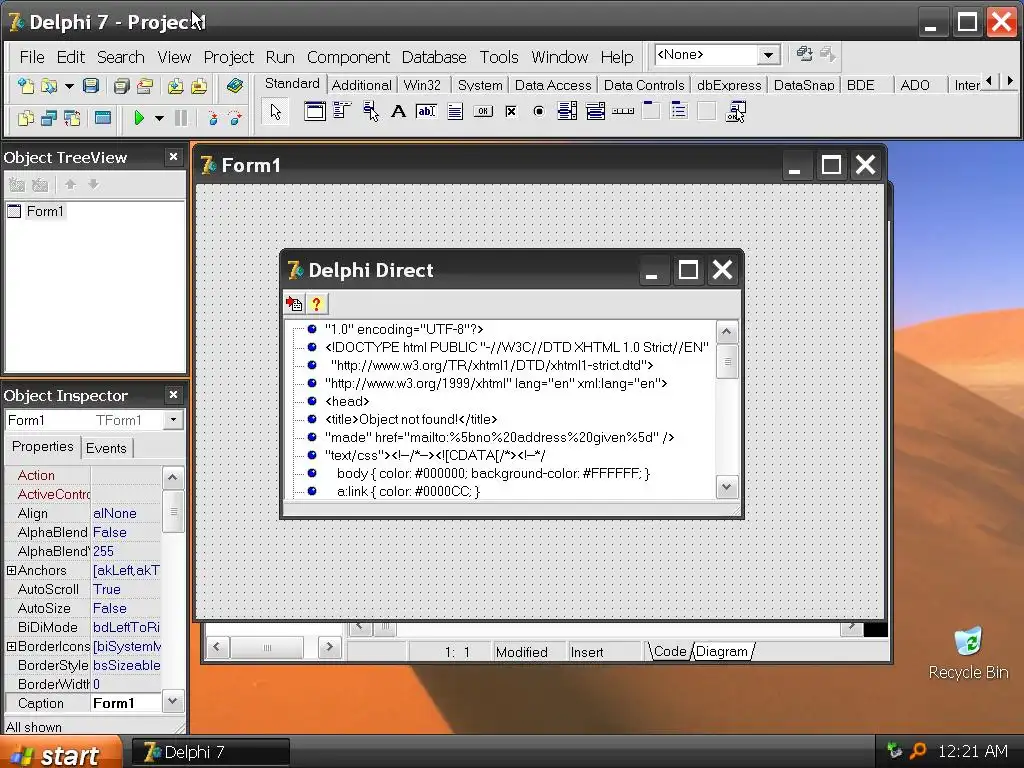This screenshot has height=768, width=1024.
Task: Click Remove file from project icon
Action: click(x=199, y=86)
